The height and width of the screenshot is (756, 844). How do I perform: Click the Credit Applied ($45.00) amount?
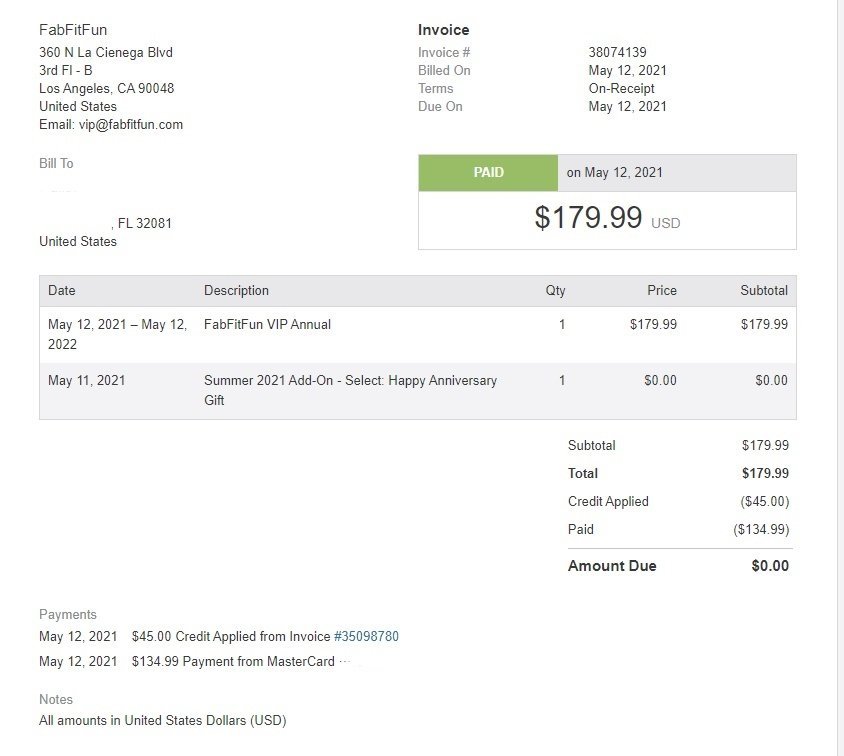(x=764, y=502)
